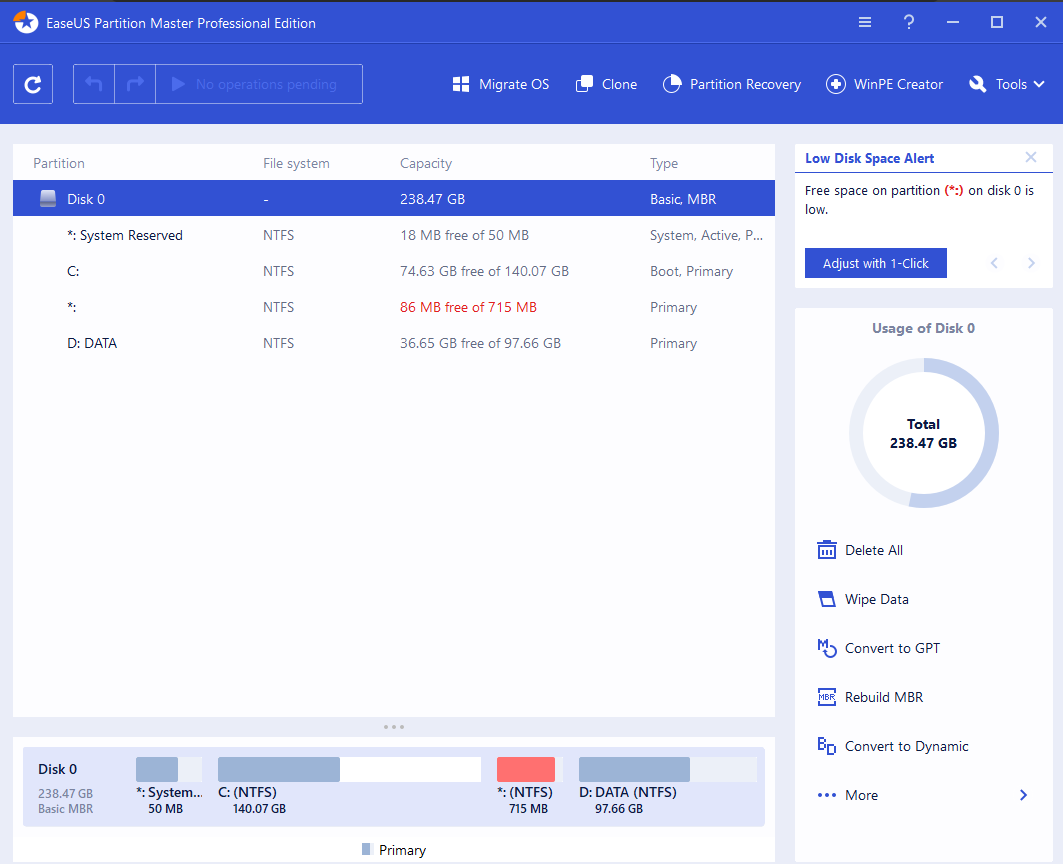
Task: Click the Convert to GPT icon
Action: (x=826, y=648)
